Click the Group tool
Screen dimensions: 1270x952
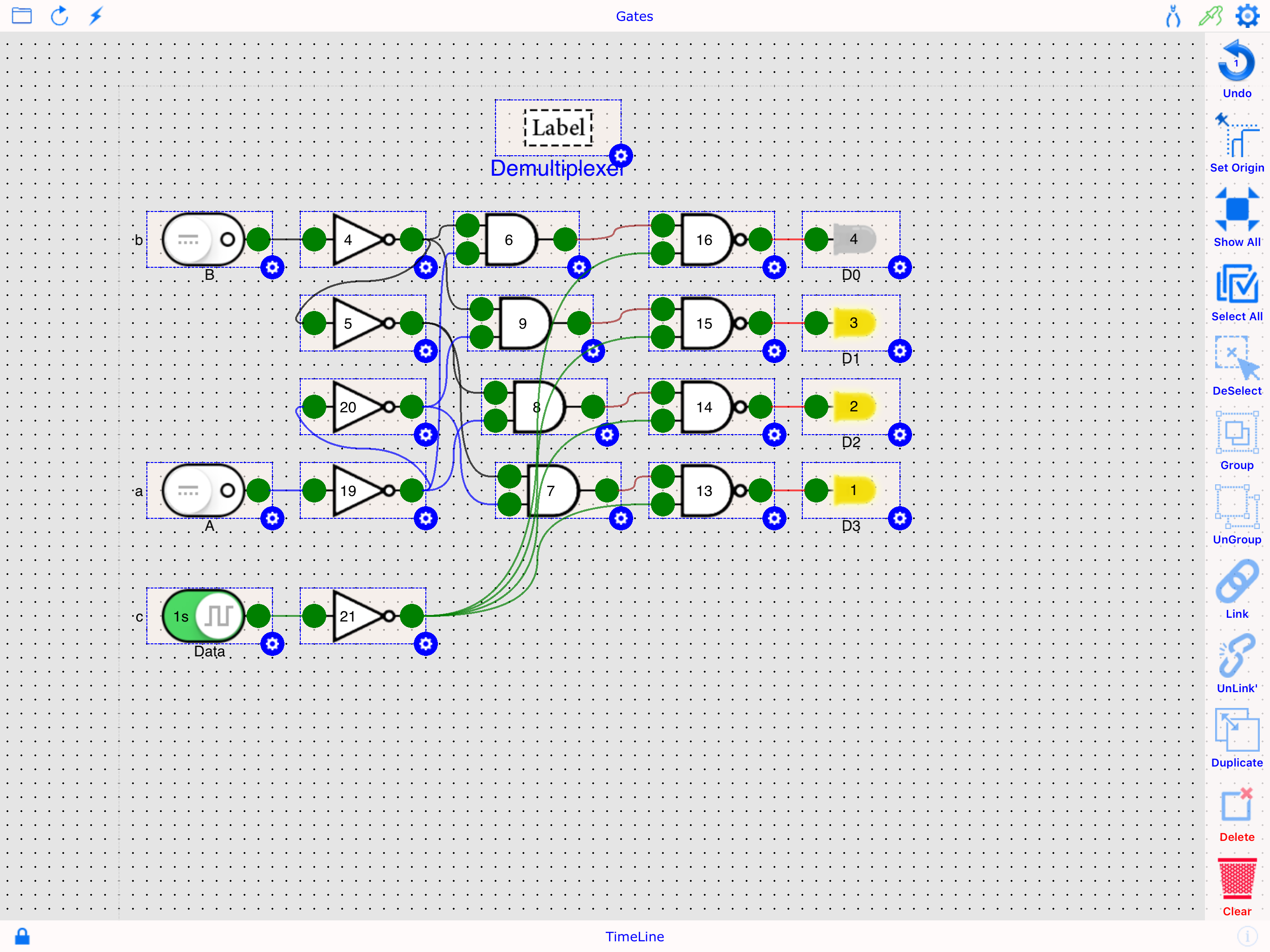1237,441
